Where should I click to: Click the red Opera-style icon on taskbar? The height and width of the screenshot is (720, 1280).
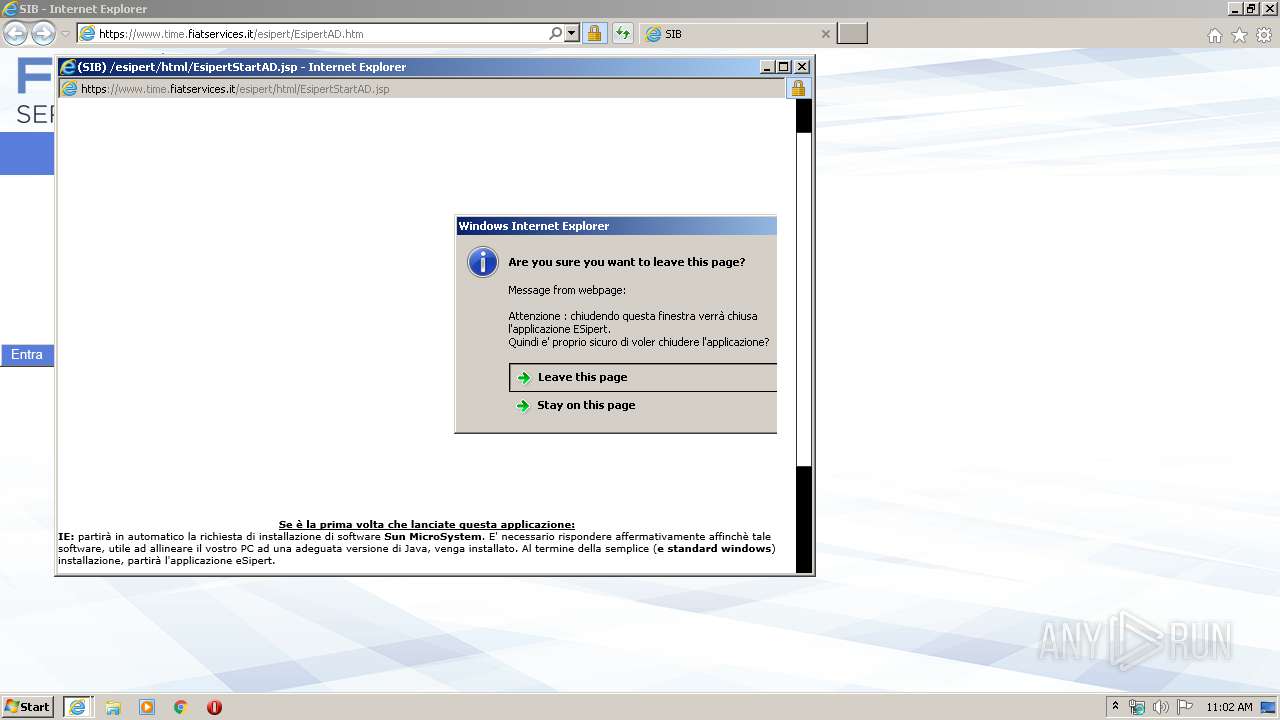214,707
